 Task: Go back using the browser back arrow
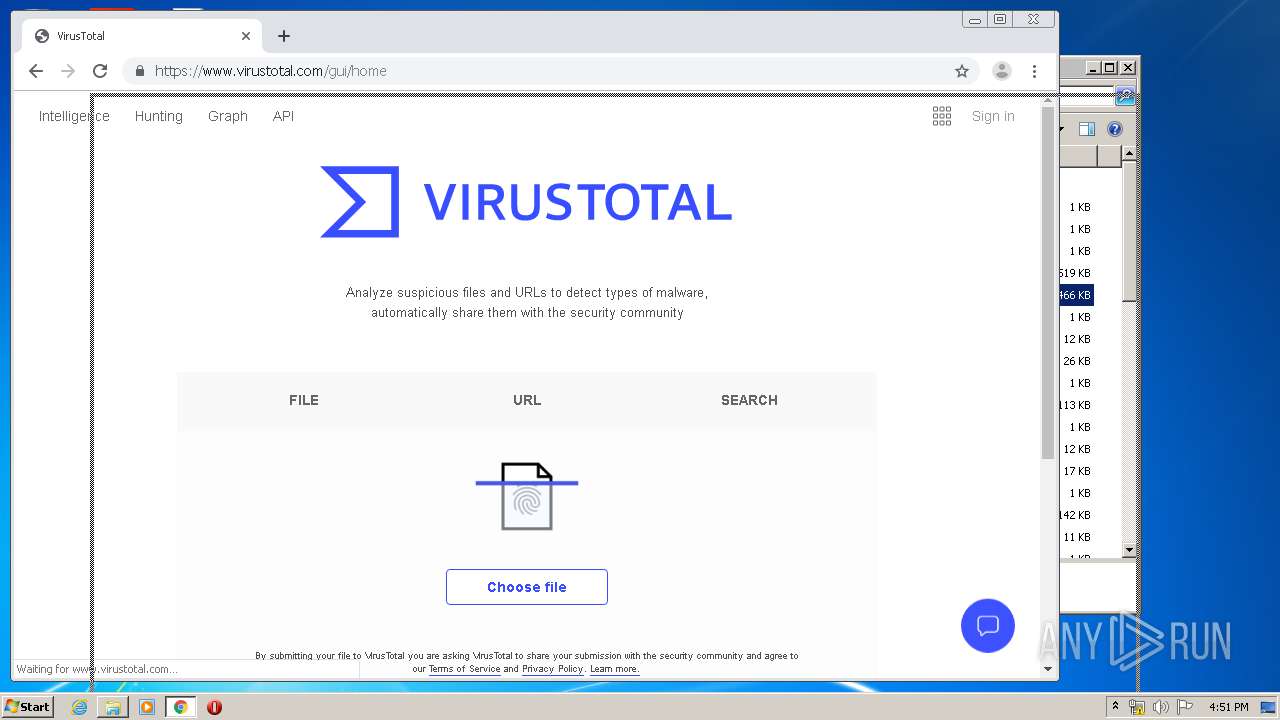[36, 71]
